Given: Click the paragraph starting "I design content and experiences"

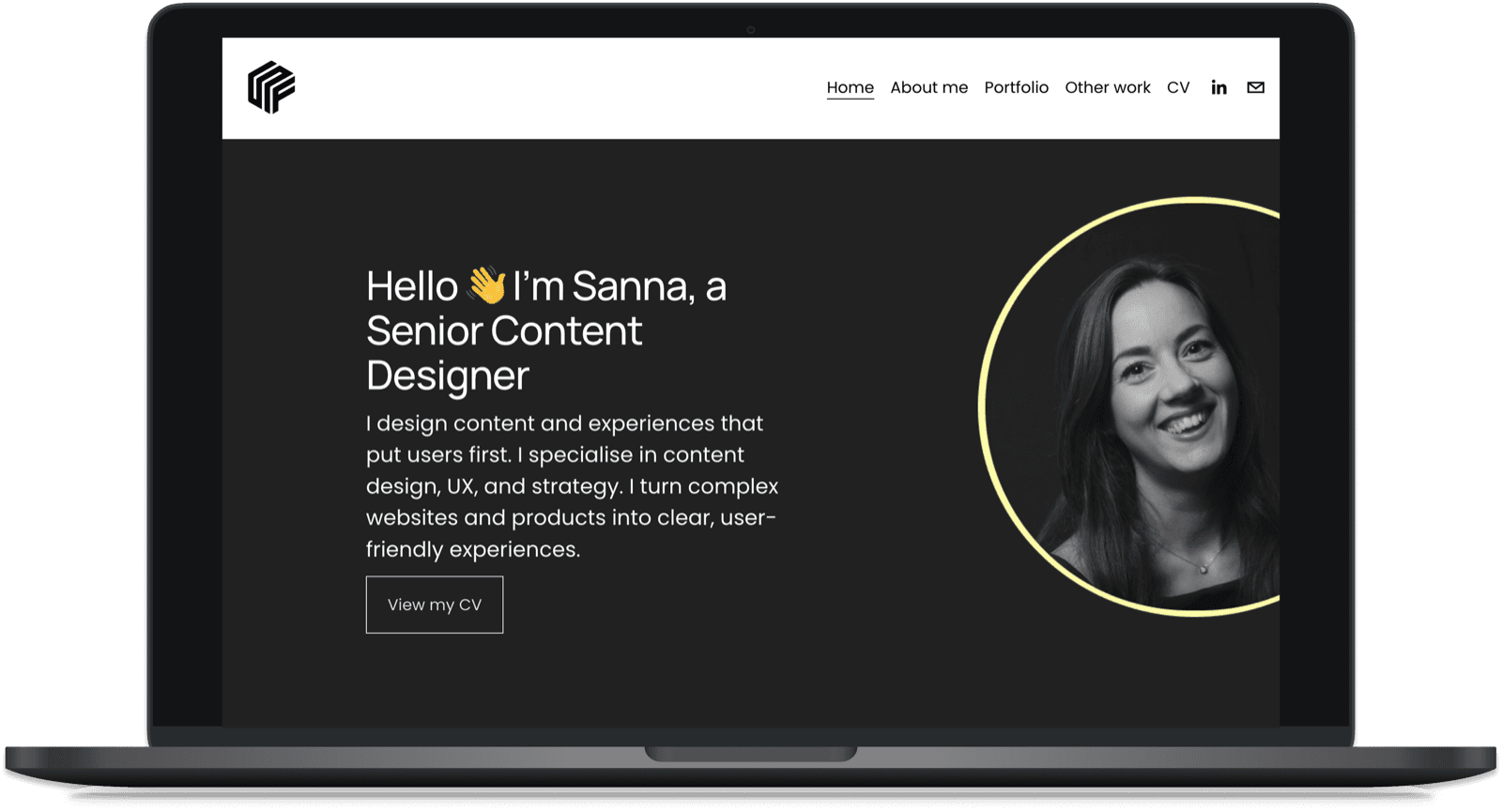Looking at the screenshot, I should pyautogui.click(x=572, y=486).
